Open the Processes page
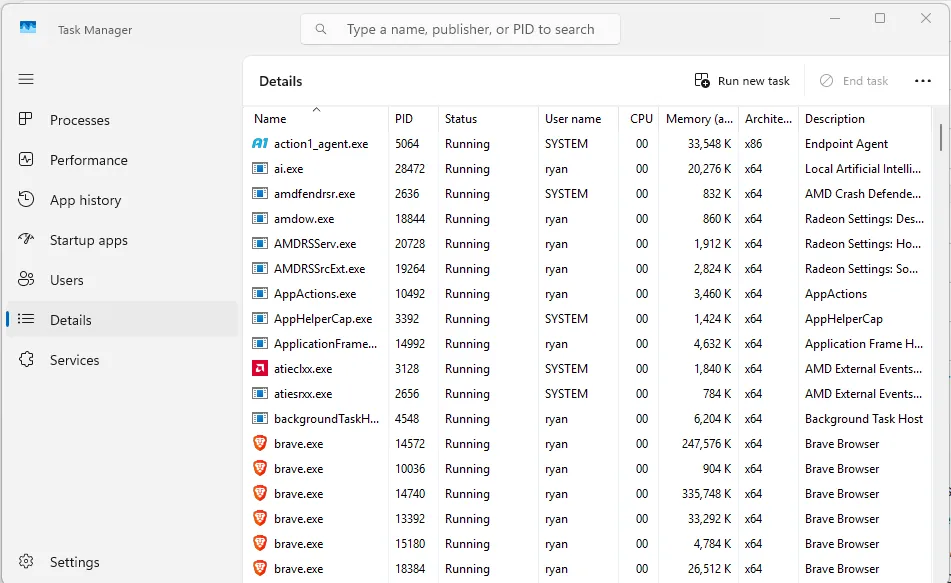The image size is (951, 583). point(121,120)
